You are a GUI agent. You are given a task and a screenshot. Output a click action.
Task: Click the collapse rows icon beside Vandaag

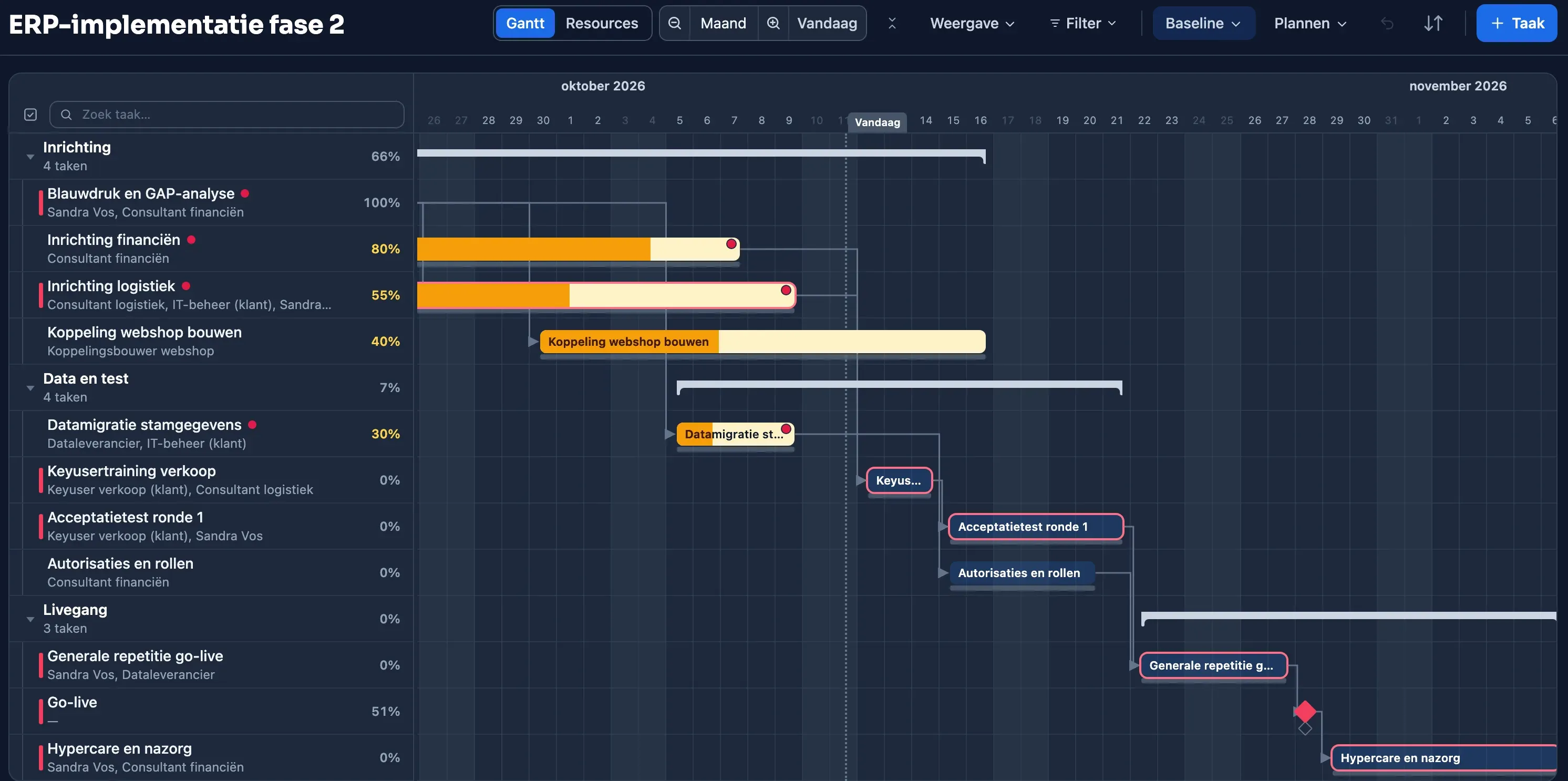pyautogui.click(x=892, y=23)
